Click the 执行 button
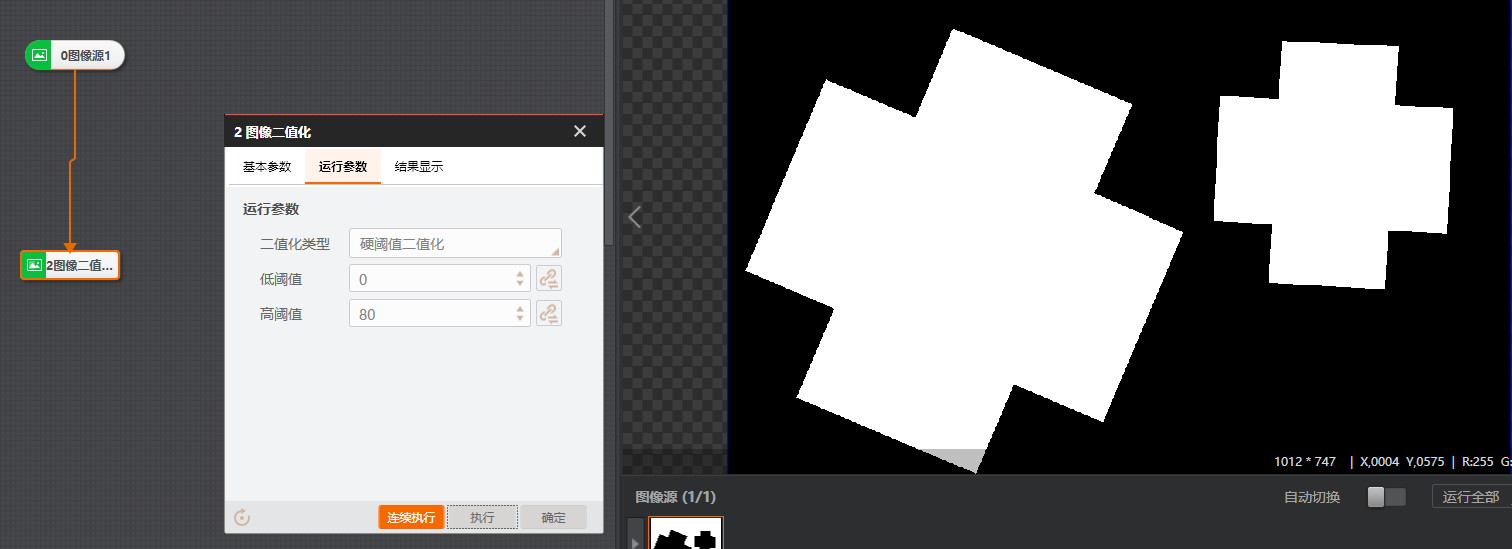Image resolution: width=1512 pixels, height=549 pixels. [482, 517]
